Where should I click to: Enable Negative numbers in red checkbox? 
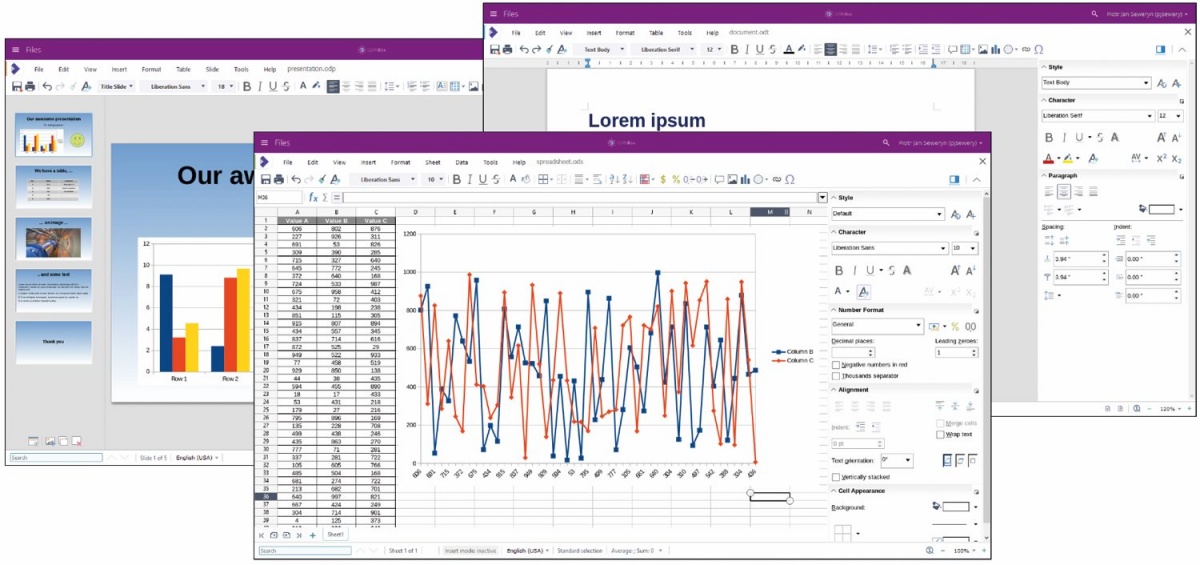836,365
